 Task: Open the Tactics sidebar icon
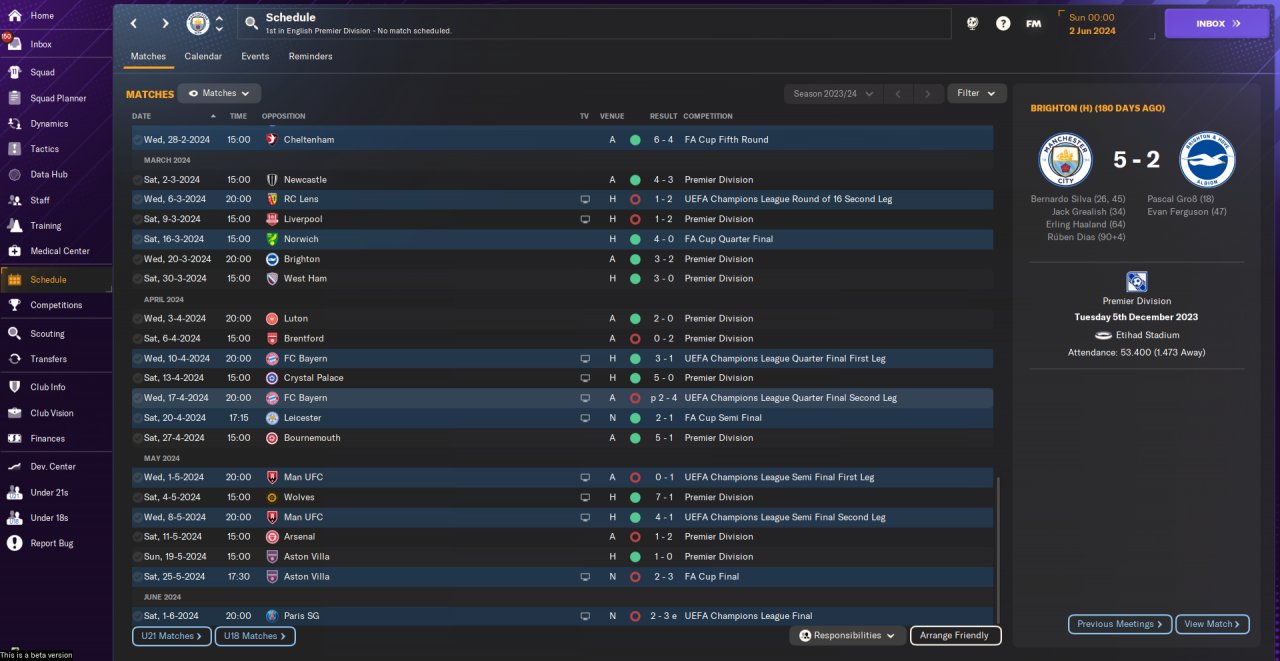pyautogui.click(x=14, y=149)
